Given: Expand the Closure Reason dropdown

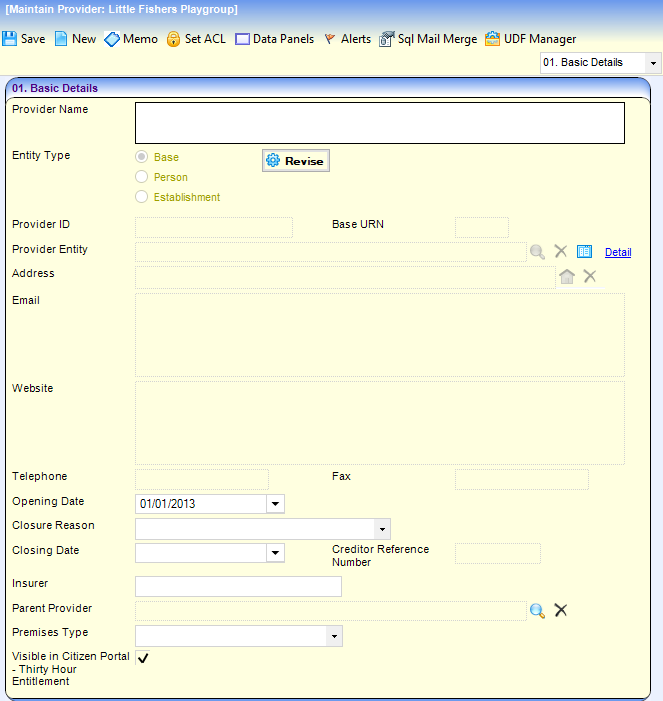Looking at the screenshot, I should (x=381, y=529).
